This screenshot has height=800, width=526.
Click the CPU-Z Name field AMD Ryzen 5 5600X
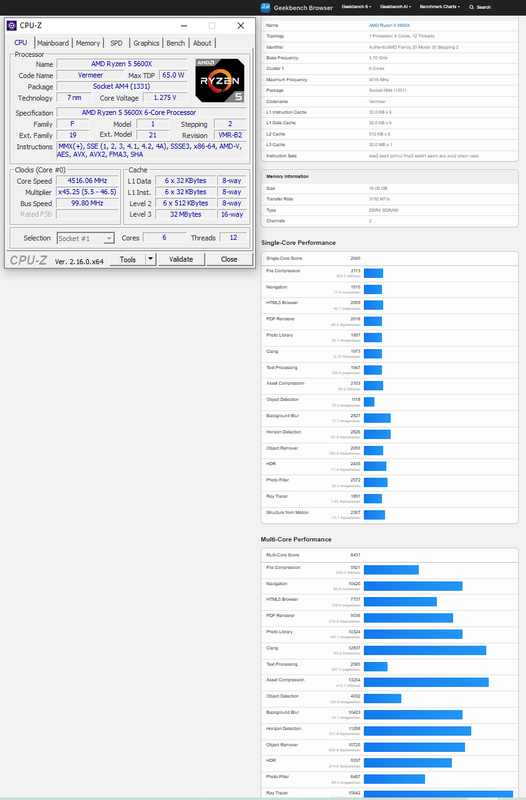tap(121, 64)
